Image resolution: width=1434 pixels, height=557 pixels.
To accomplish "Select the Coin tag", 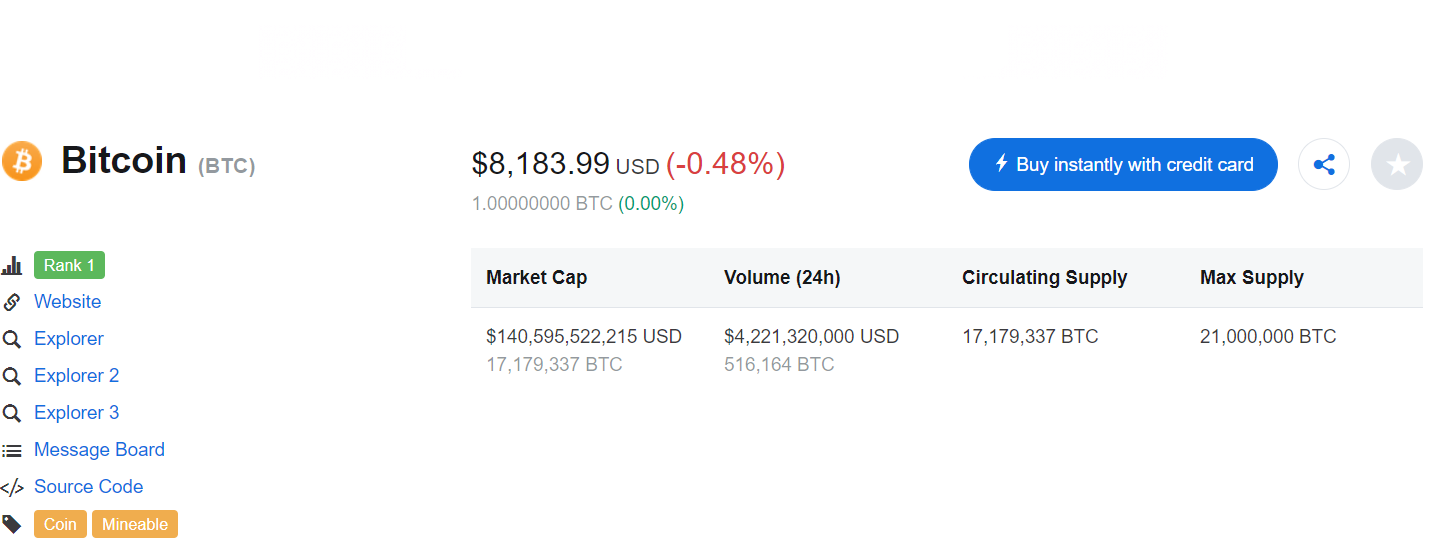I will [x=60, y=524].
